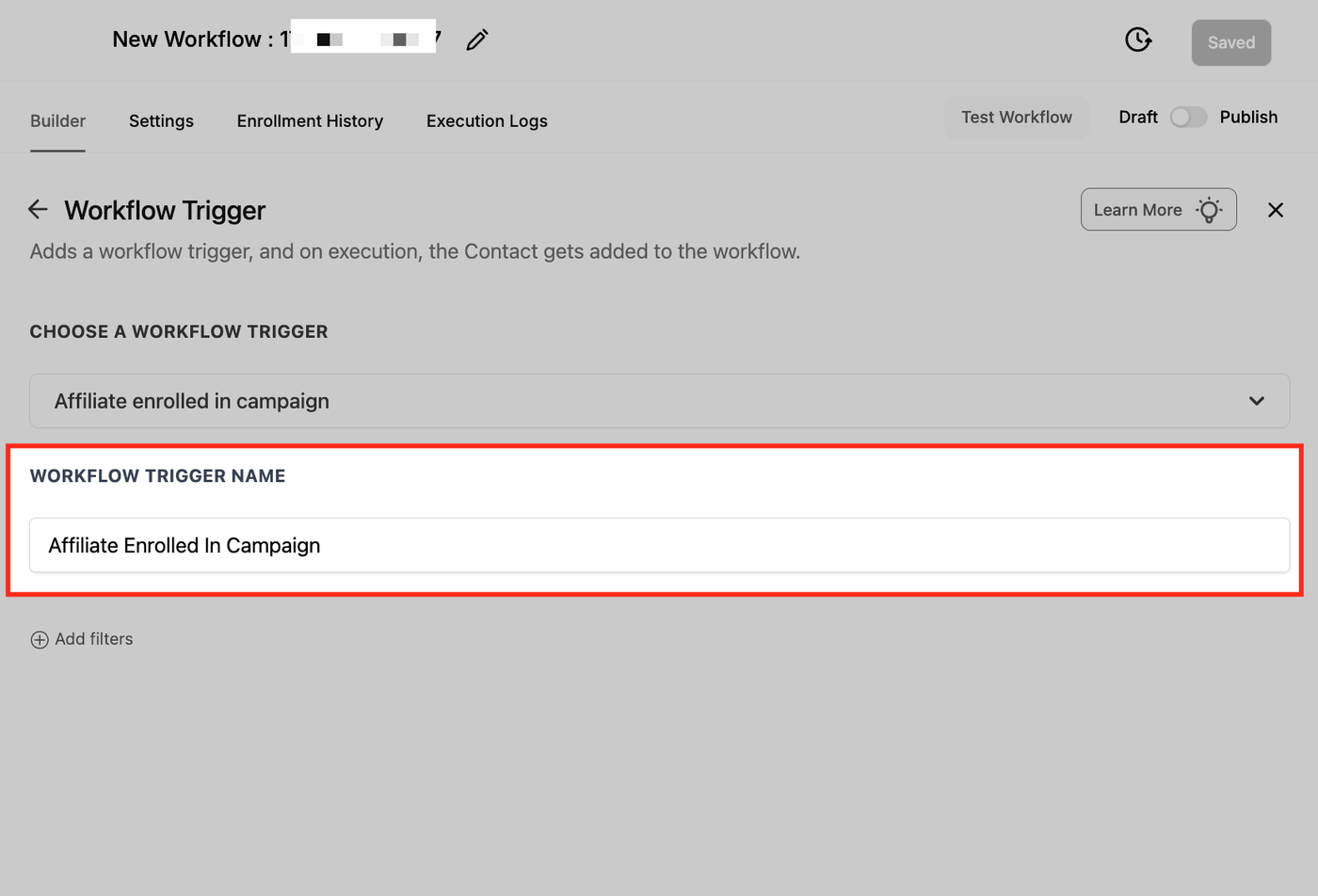
Task: Focus the Workflow Trigger Name input field
Action: (659, 546)
